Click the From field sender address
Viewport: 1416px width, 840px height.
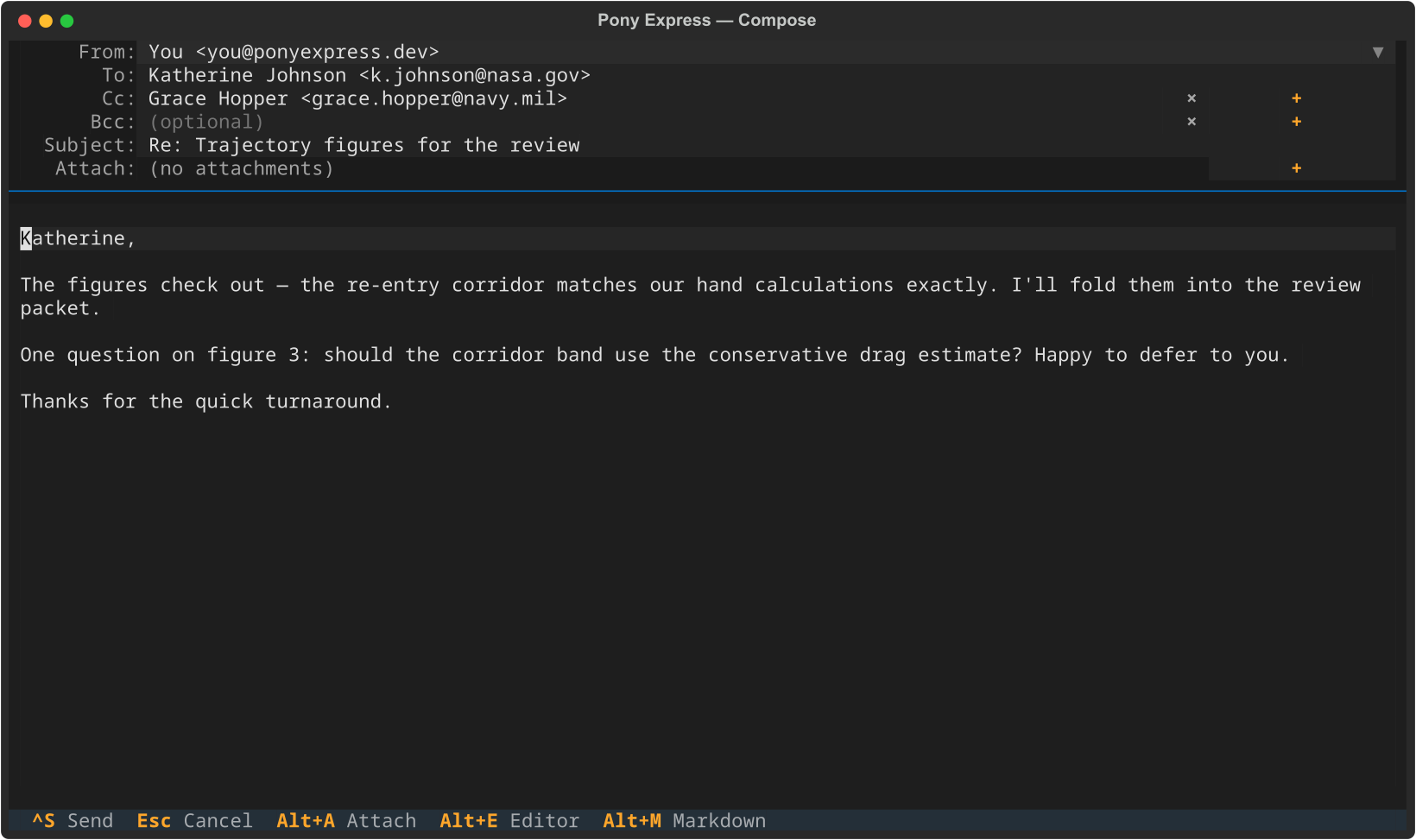pyautogui.click(x=294, y=53)
